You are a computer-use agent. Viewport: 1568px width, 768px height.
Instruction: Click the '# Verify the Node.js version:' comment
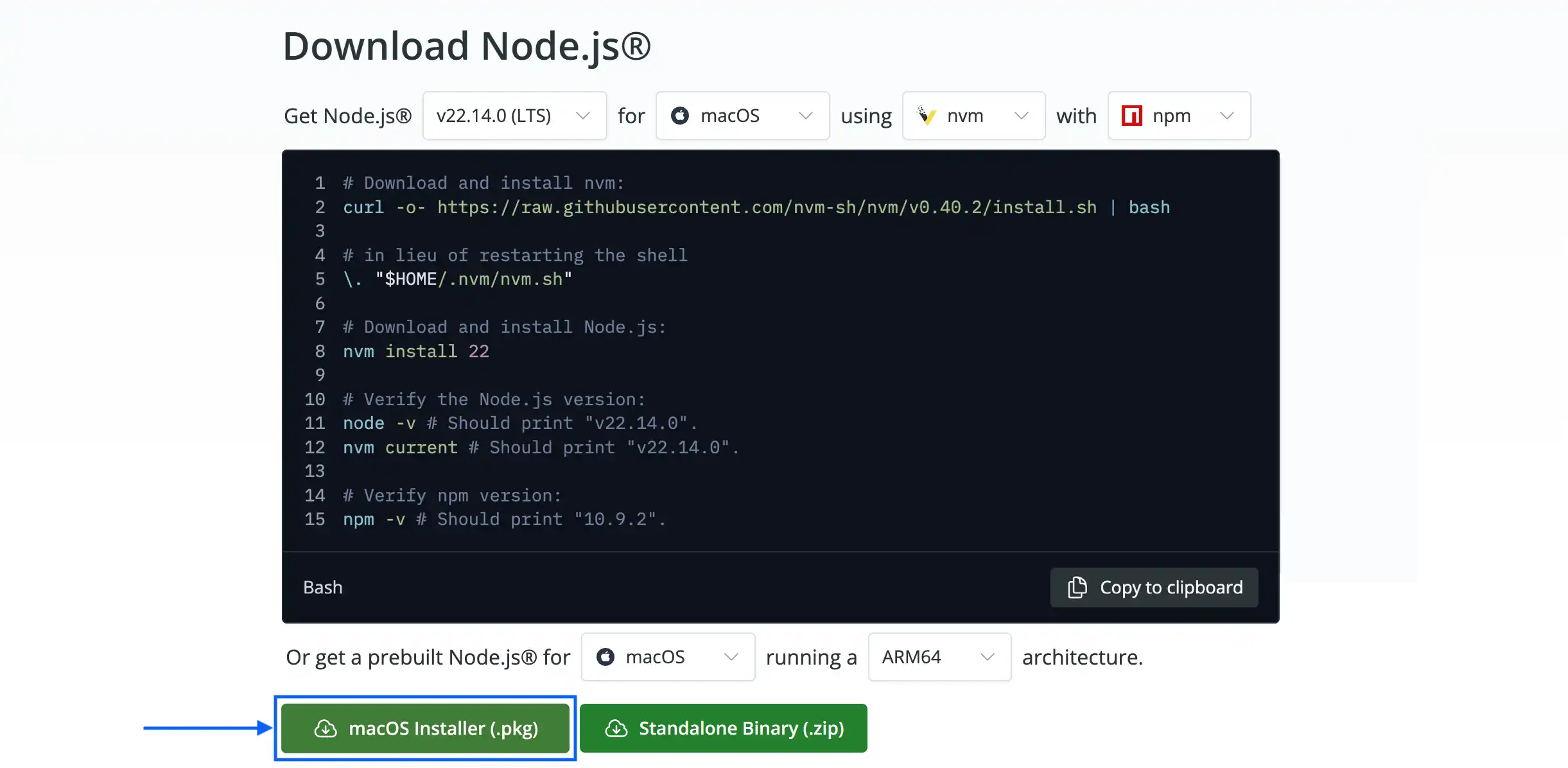coord(493,399)
